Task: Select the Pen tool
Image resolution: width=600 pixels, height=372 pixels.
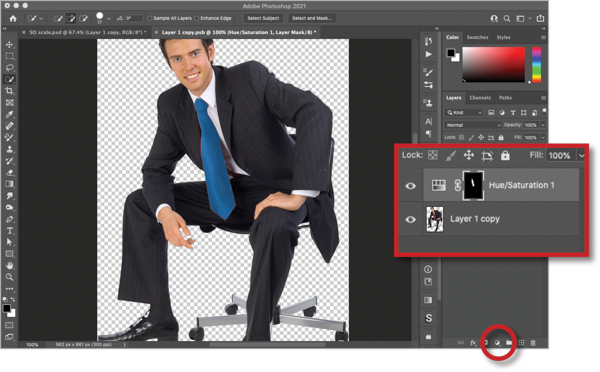Action: pos(9,219)
